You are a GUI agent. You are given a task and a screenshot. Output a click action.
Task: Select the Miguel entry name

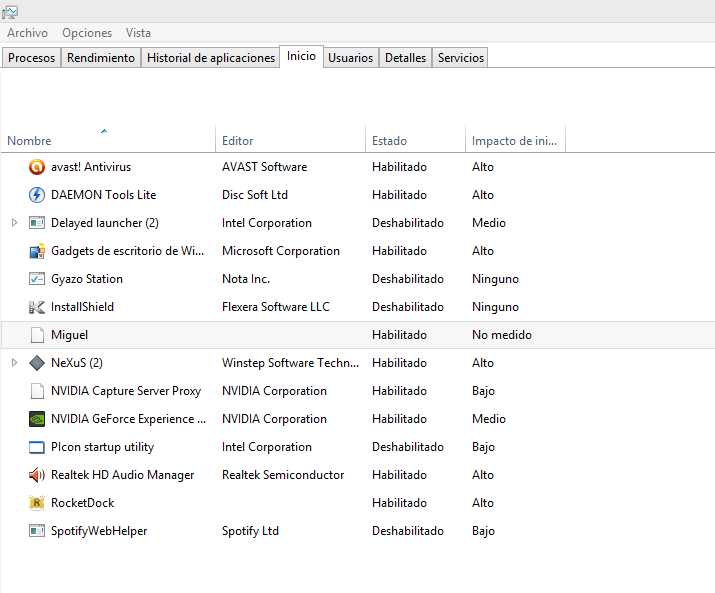point(69,335)
